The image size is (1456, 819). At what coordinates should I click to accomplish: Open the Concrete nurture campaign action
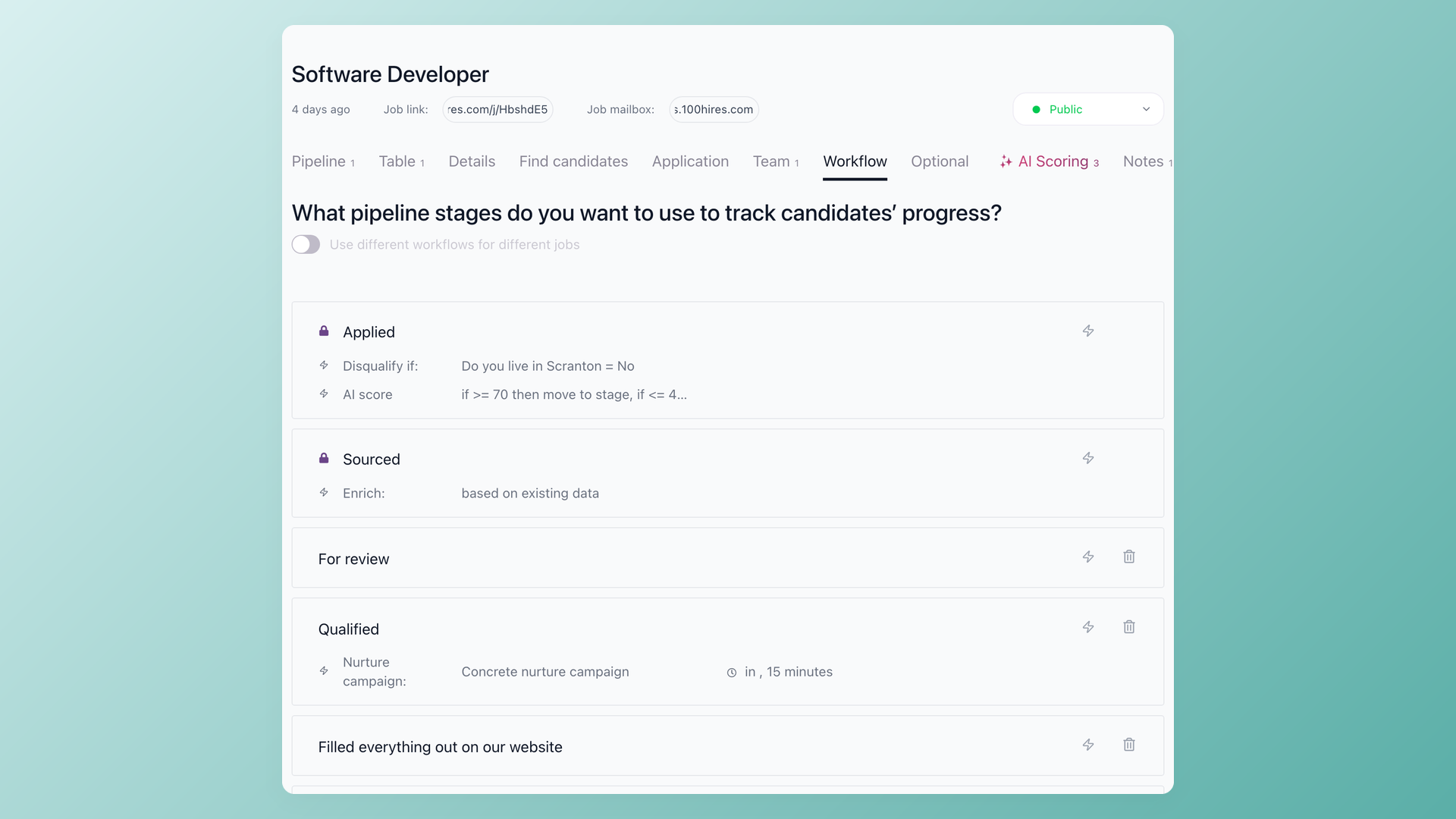pos(545,672)
